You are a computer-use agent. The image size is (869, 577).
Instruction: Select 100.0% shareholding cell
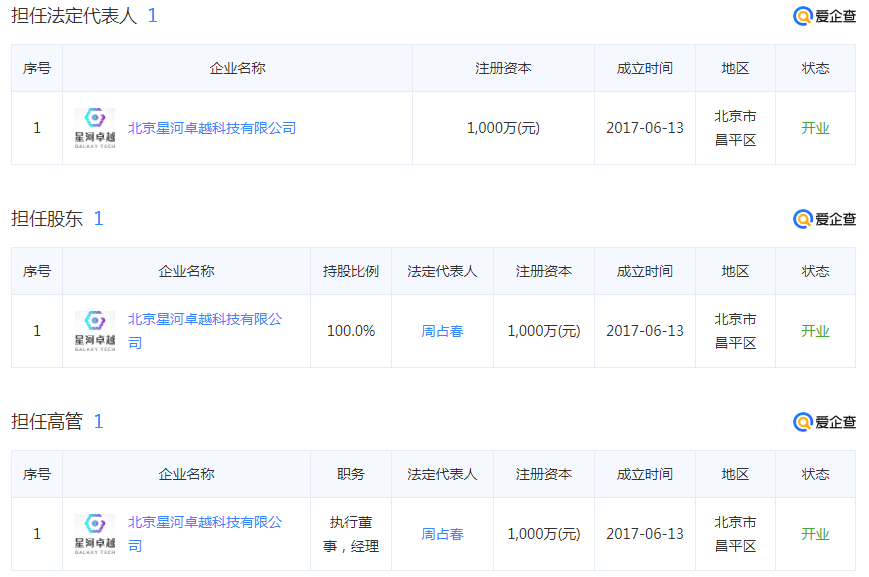[x=351, y=331]
